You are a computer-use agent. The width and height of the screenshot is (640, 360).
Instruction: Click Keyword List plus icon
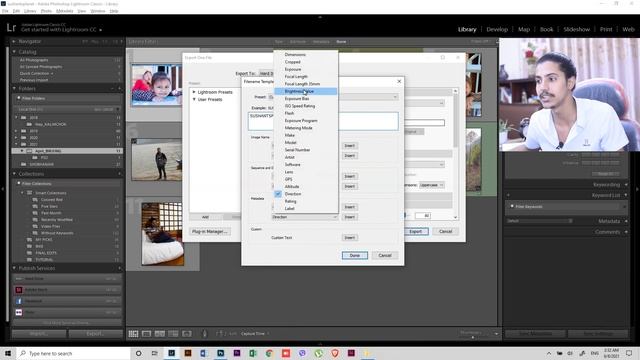click(x=509, y=195)
